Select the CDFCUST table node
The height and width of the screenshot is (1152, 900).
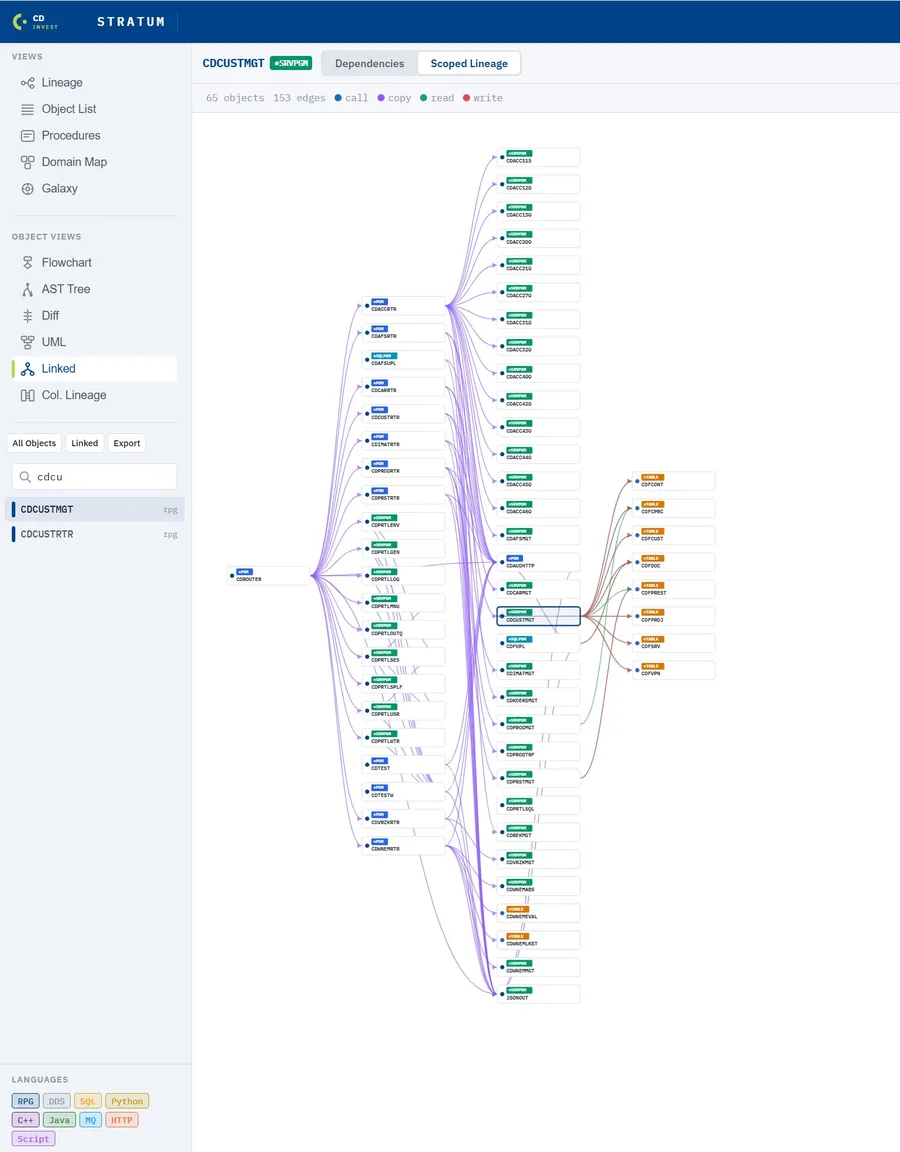[x=674, y=536]
